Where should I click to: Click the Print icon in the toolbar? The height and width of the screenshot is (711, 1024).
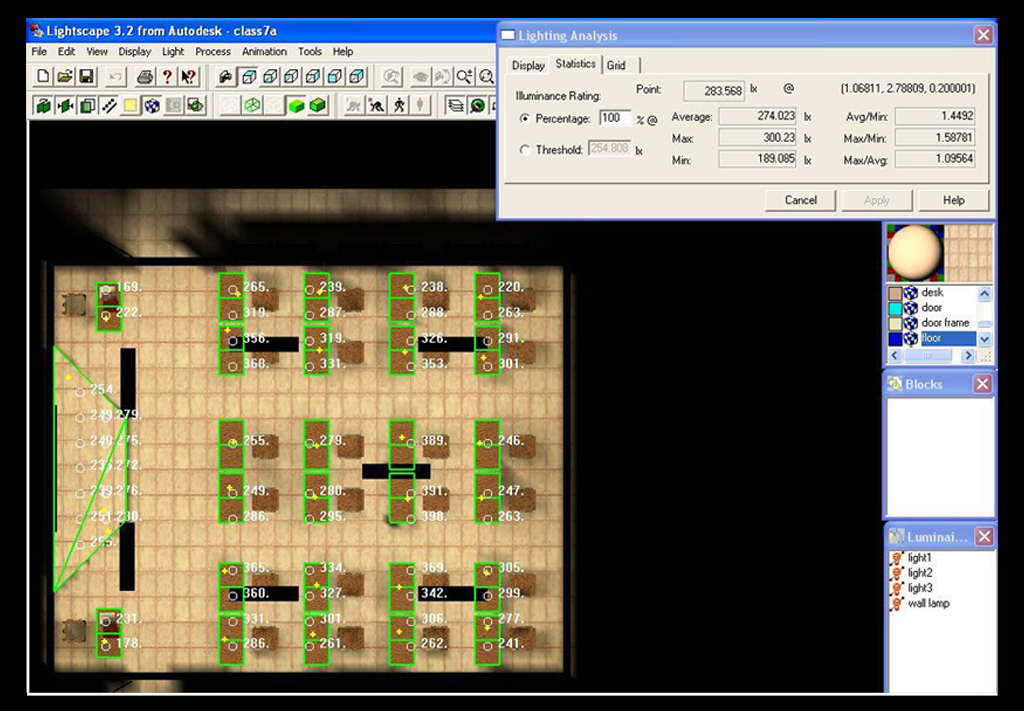[145, 76]
